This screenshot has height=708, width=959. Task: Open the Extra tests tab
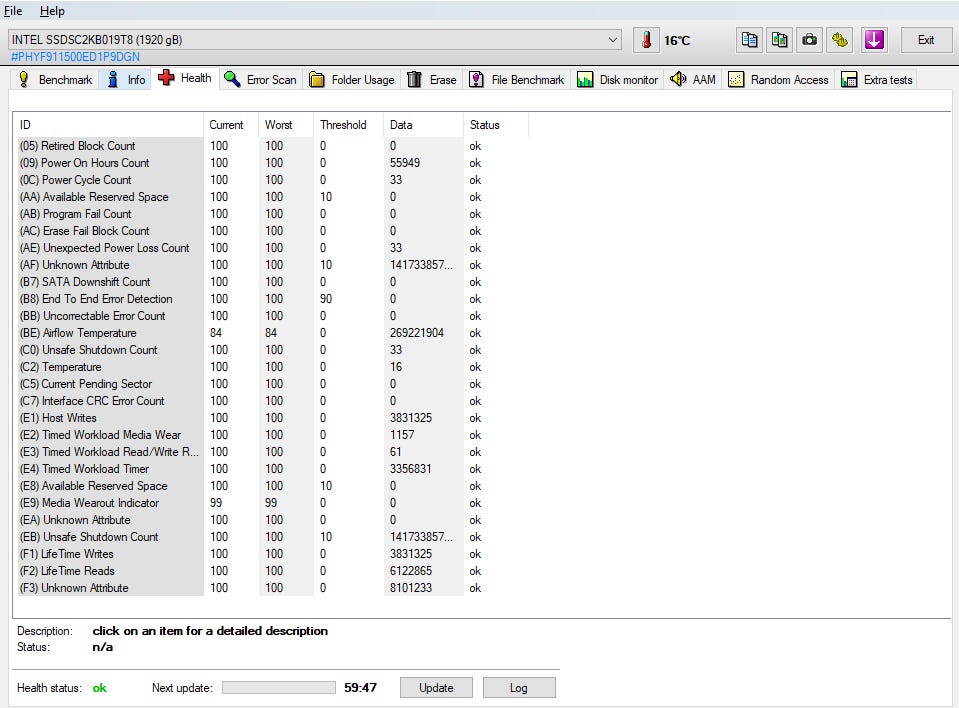coord(877,80)
